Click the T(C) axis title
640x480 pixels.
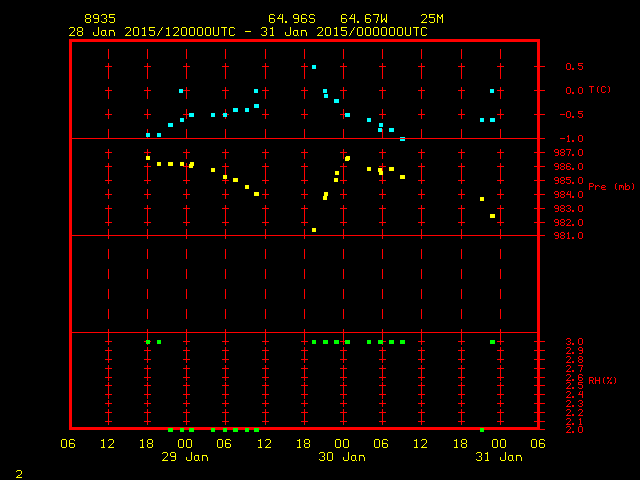click(600, 89)
